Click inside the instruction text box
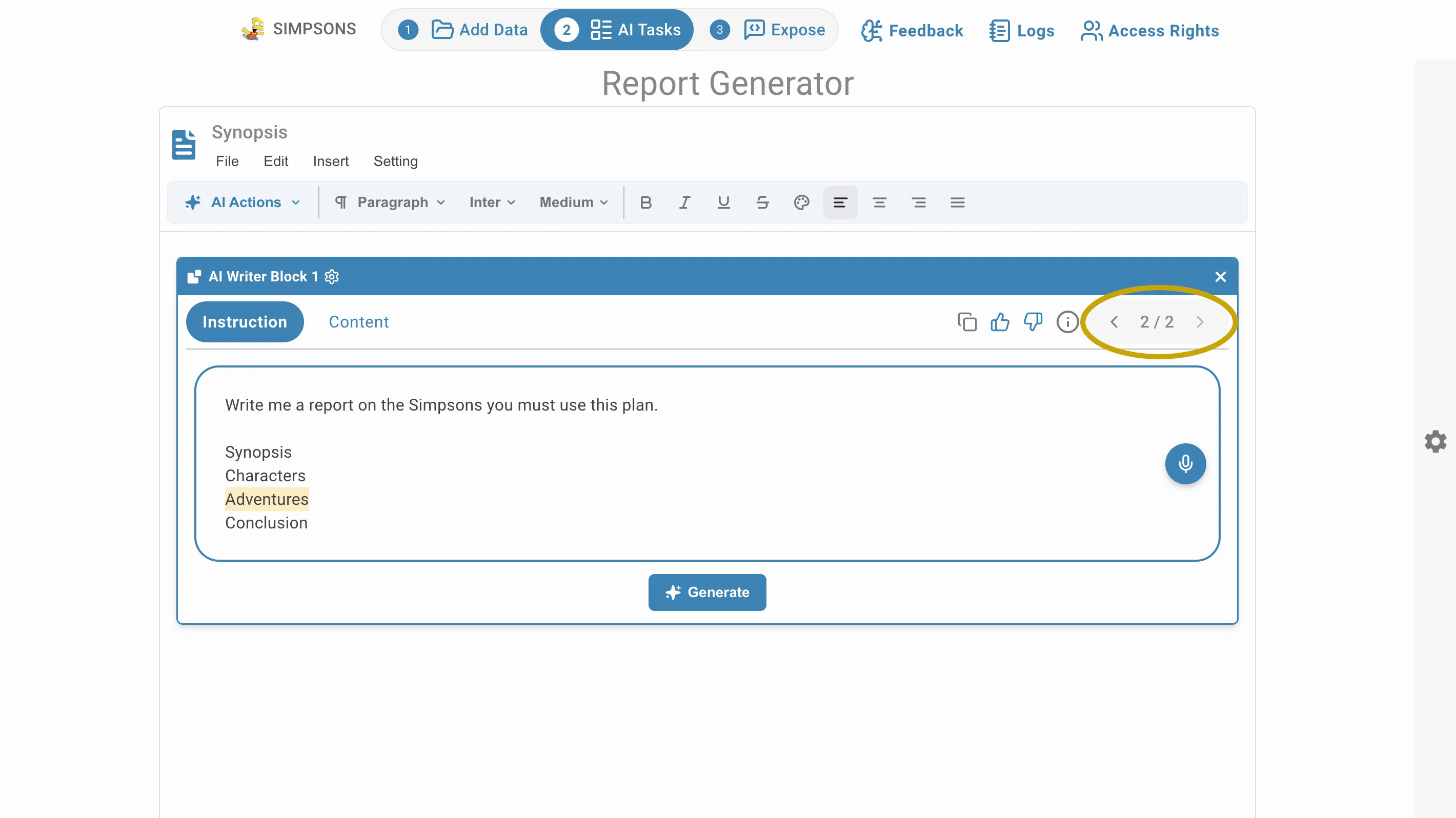 coord(707,463)
